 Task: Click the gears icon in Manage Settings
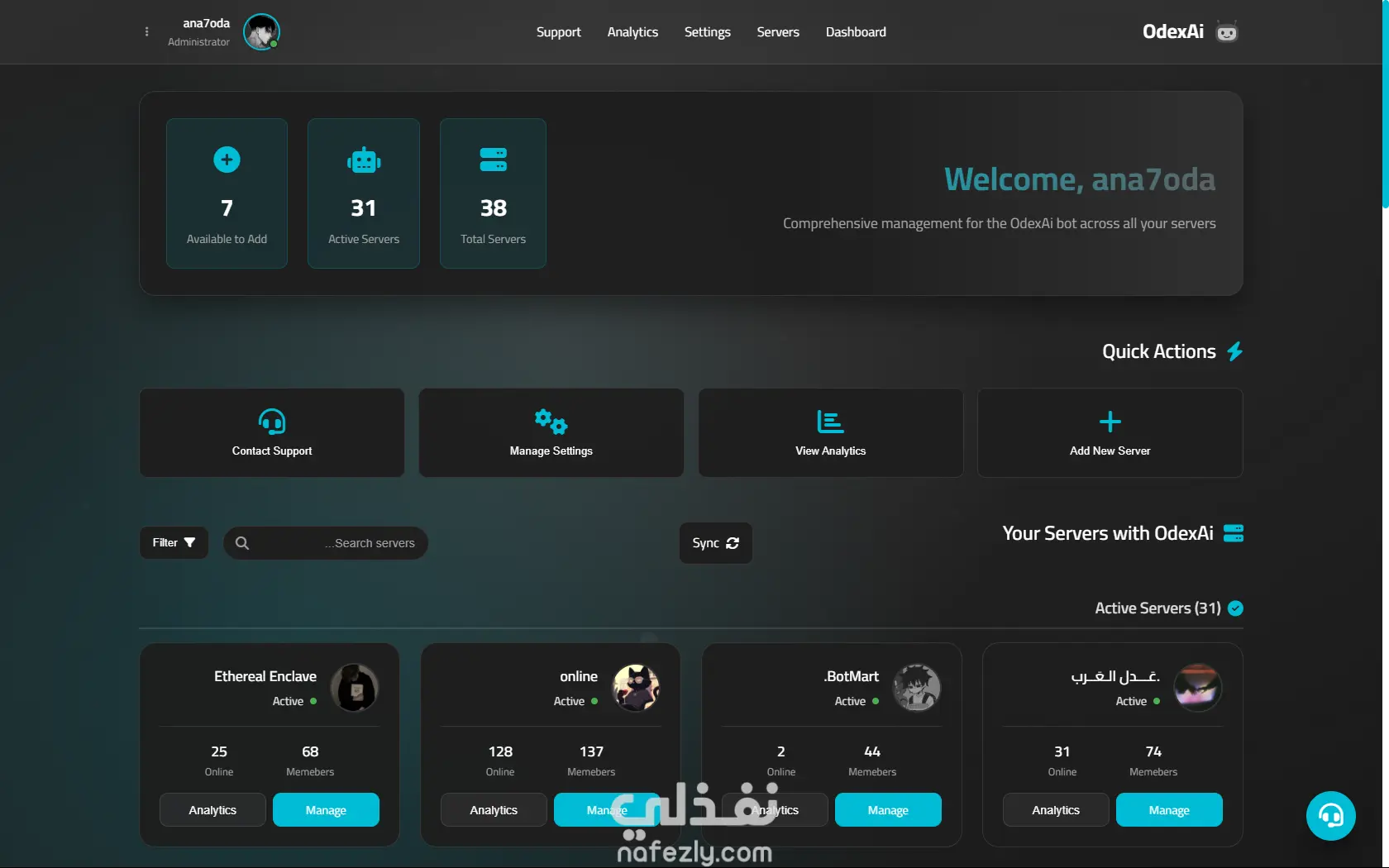[551, 422]
